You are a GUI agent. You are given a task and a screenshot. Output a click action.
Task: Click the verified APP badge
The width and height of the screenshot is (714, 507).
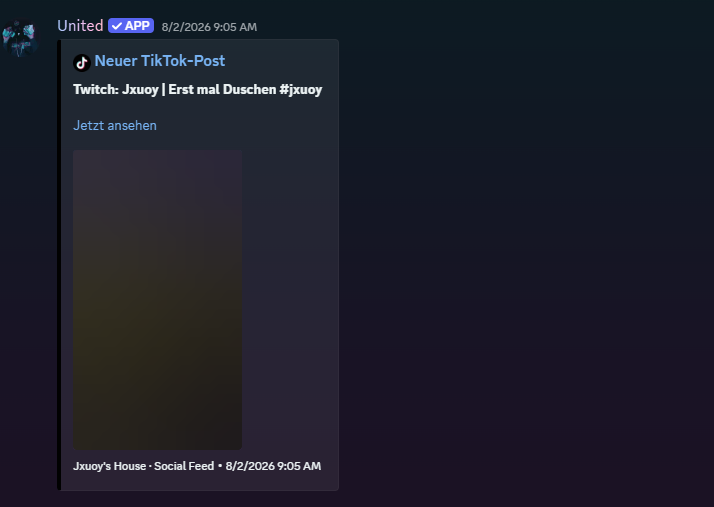pyautogui.click(x=131, y=26)
